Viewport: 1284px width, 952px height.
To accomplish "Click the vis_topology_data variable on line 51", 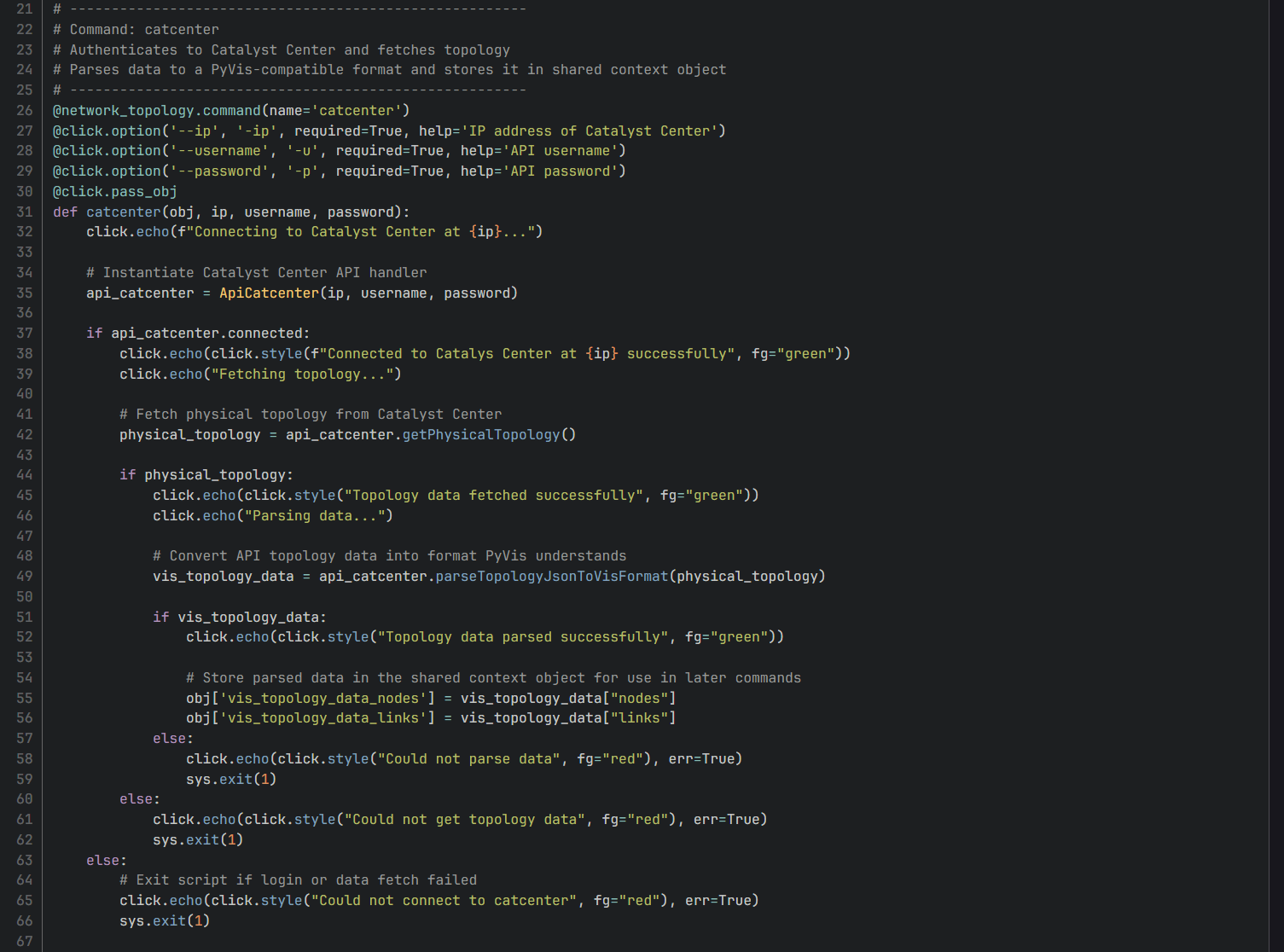I will tap(250, 617).
